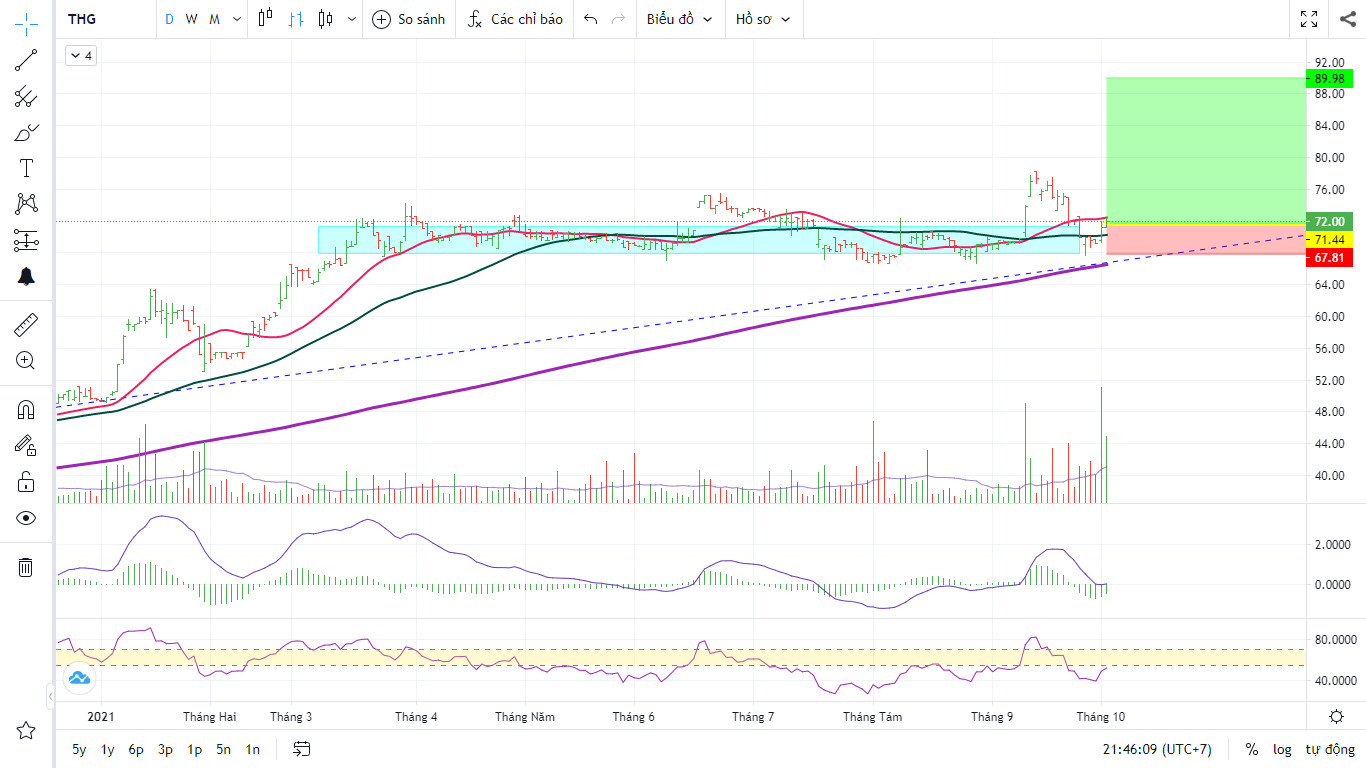Viewport: 1366px width, 768px height.
Task: Activate the ruler measure tool
Action: [26, 325]
